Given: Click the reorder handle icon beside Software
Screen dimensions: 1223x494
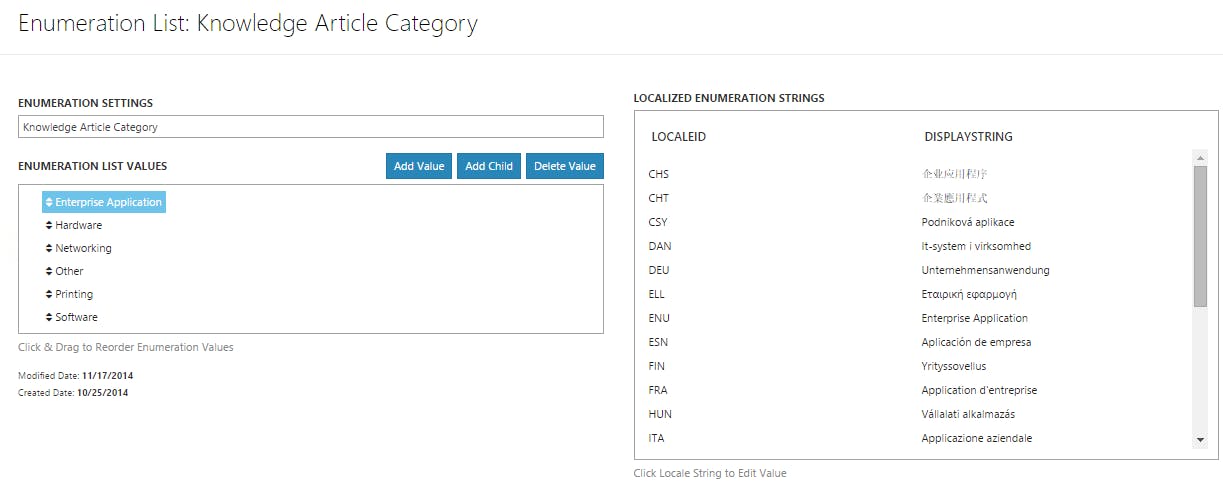Looking at the screenshot, I should click(49, 318).
